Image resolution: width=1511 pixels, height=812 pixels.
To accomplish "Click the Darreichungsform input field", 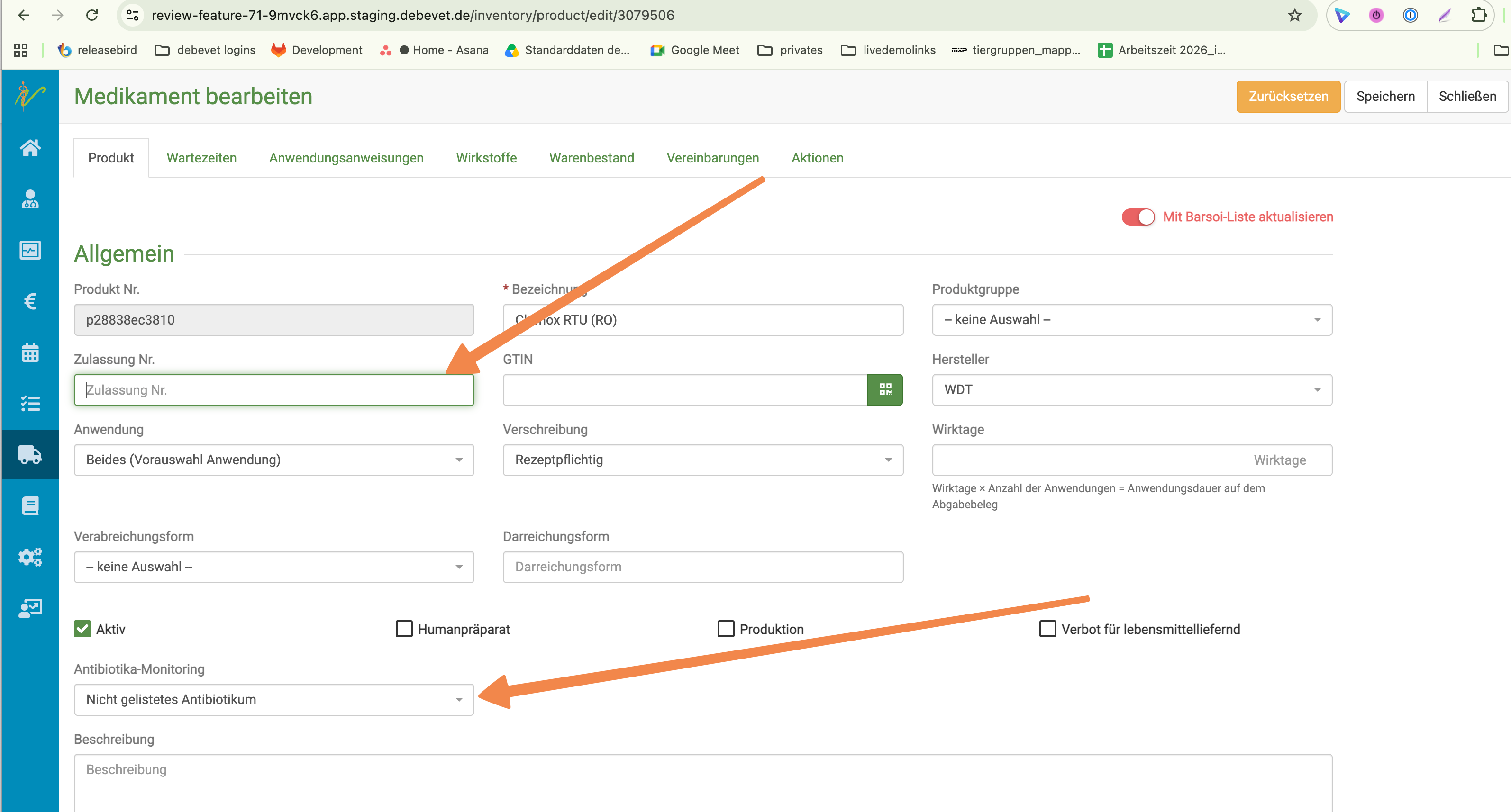I will pos(703,567).
